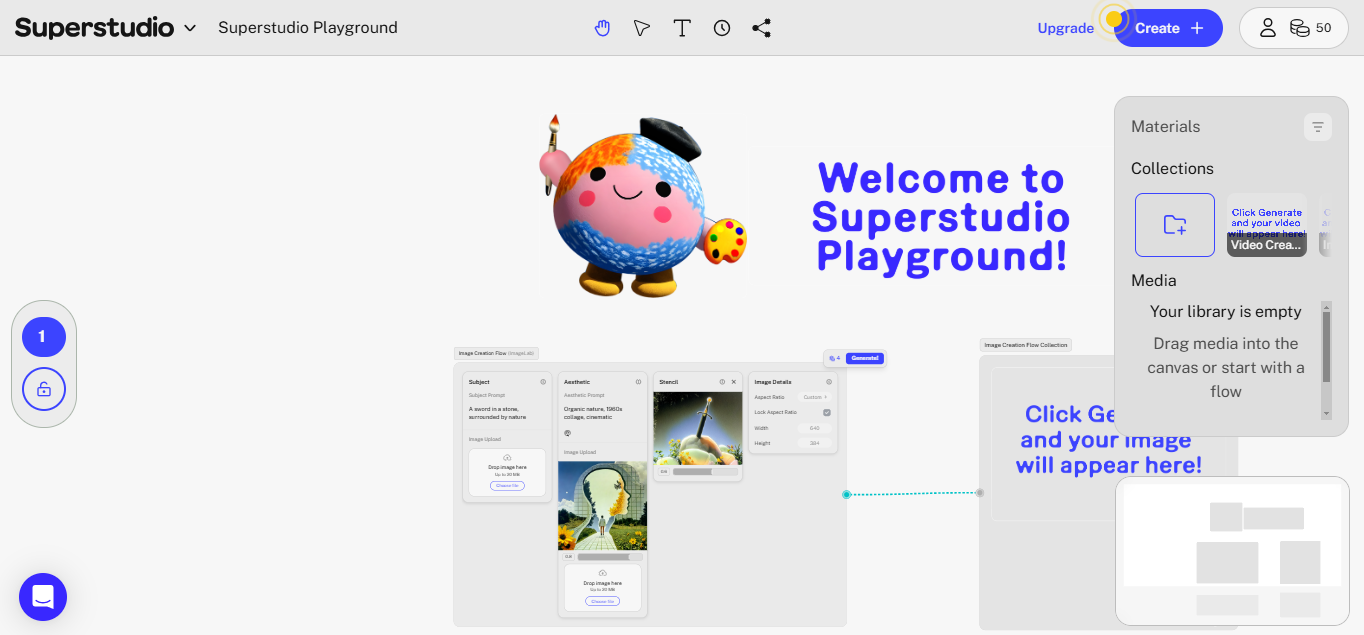Open the Aspect Ratio Custom dropdown
Screen dimensions: 1364x635
click(x=814, y=397)
